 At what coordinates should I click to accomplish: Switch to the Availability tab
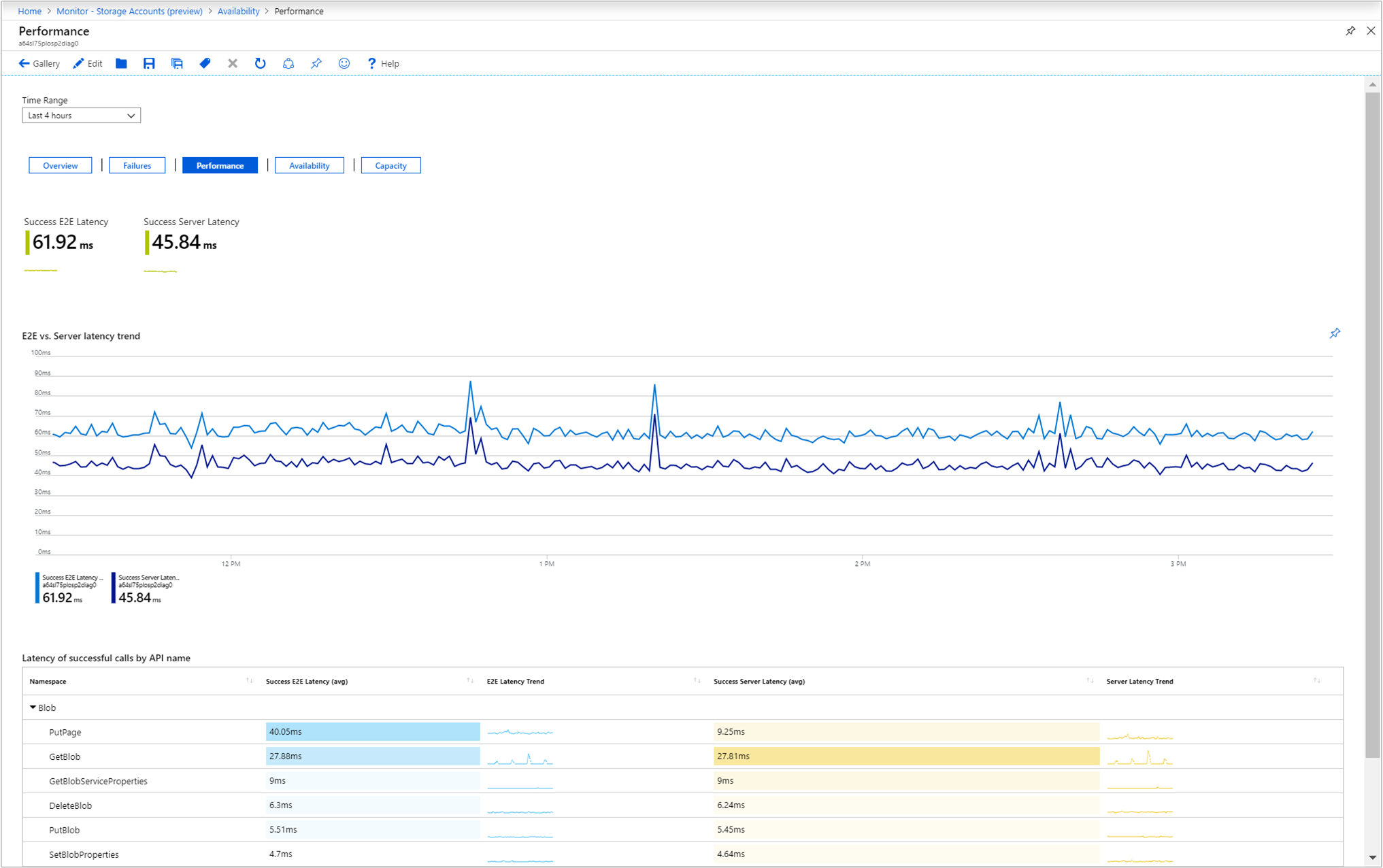pos(309,167)
